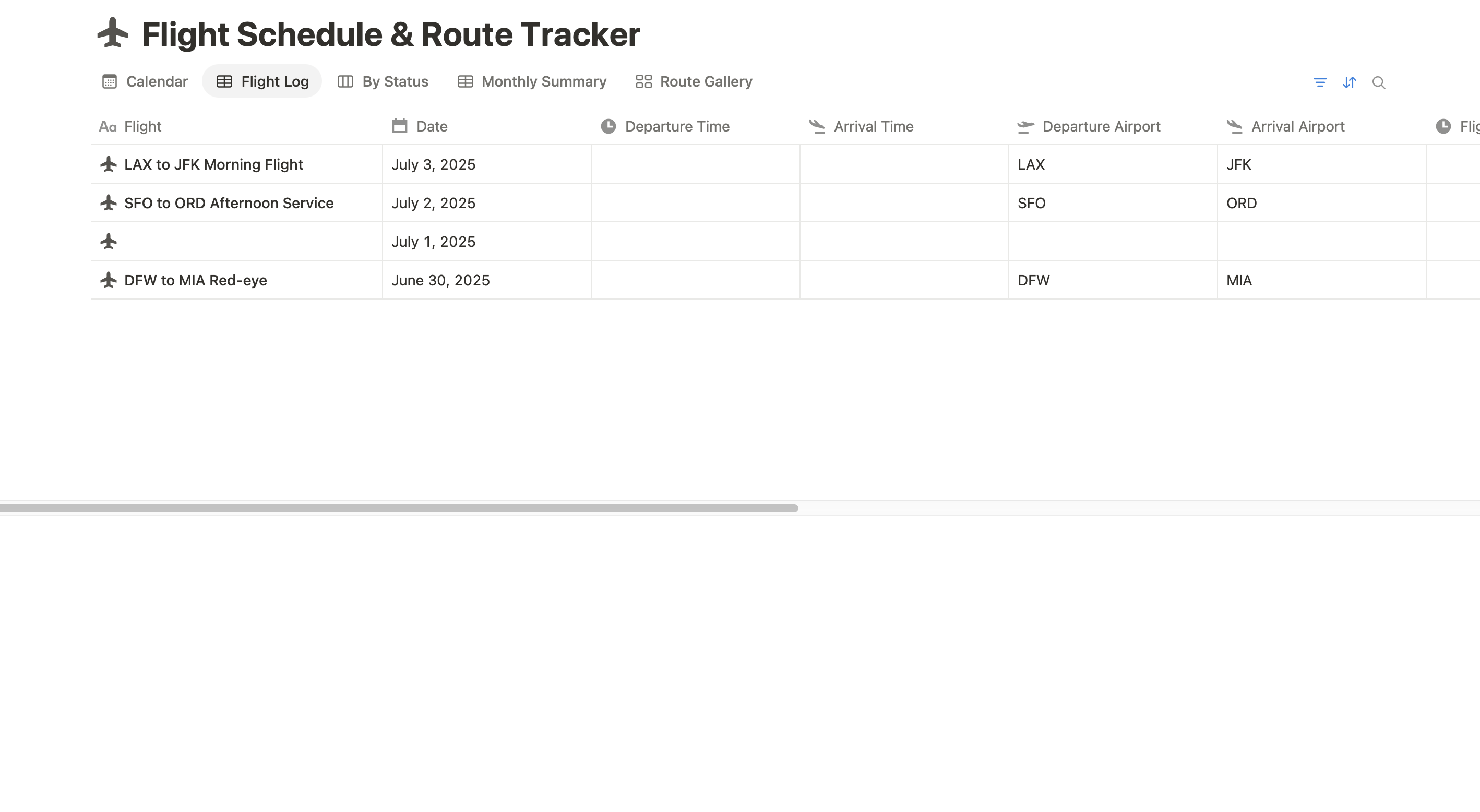Click the Aa icon in the Flight column header
The height and width of the screenshot is (812, 1480).
(107, 126)
